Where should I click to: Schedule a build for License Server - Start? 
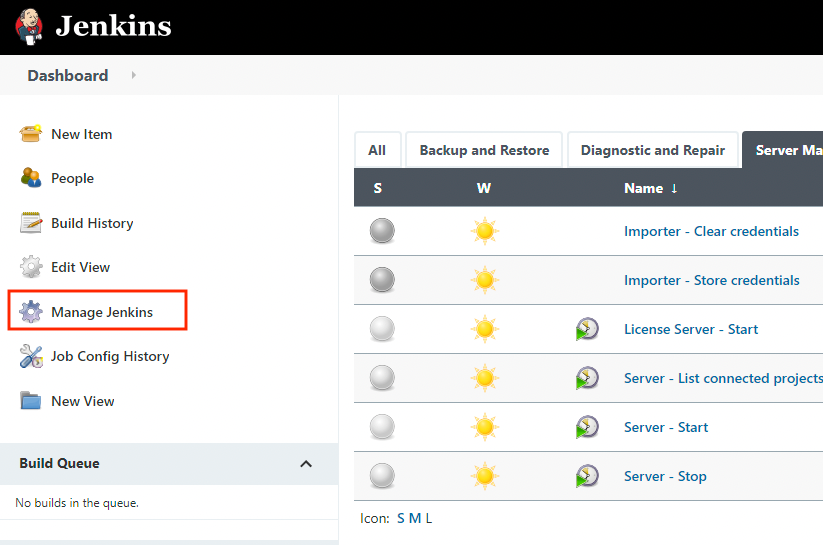587,329
